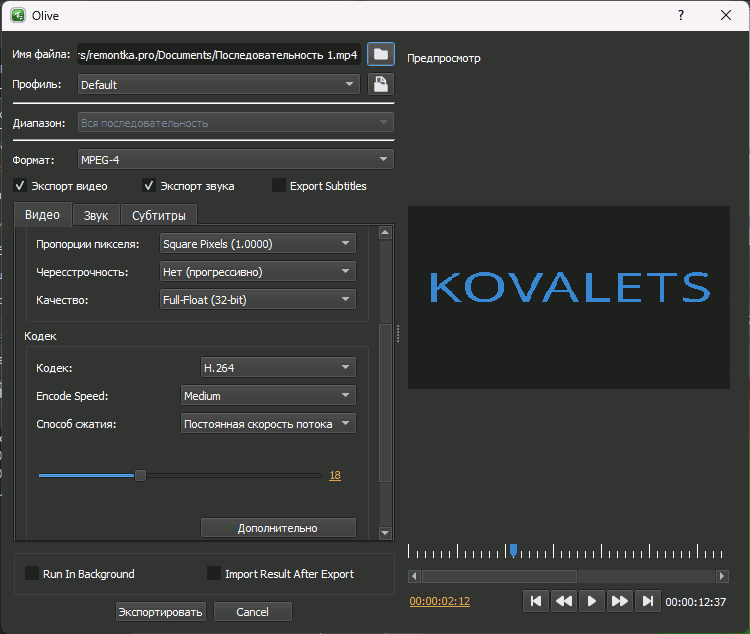Open the Чересстрочность dropdown
The image size is (750, 634).
tap(258, 272)
